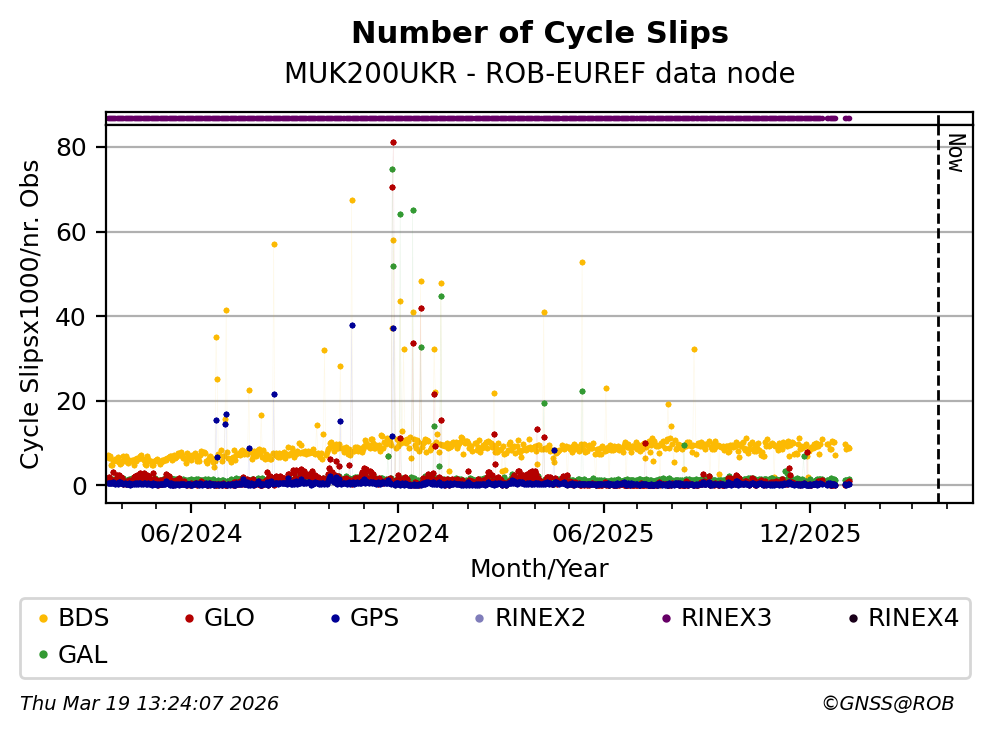Click the ©GNSS@ROB copyright text
Viewport: 993px width, 734px height.
tap(888, 704)
